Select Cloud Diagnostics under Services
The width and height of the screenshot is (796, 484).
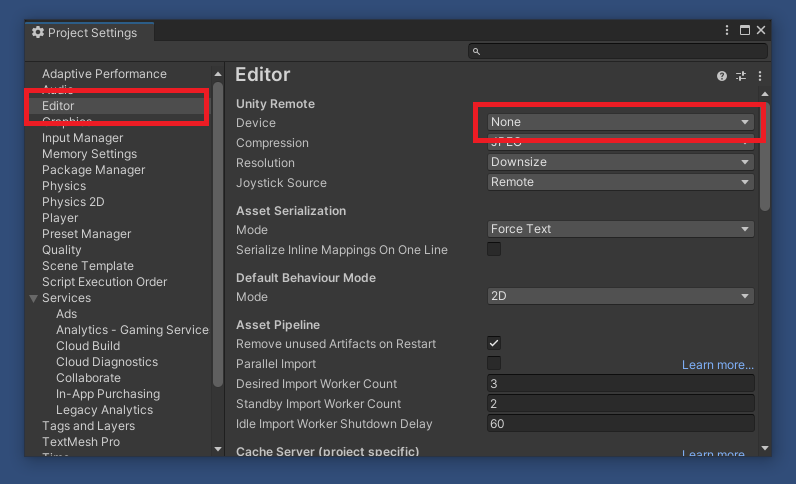click(107, 362)
